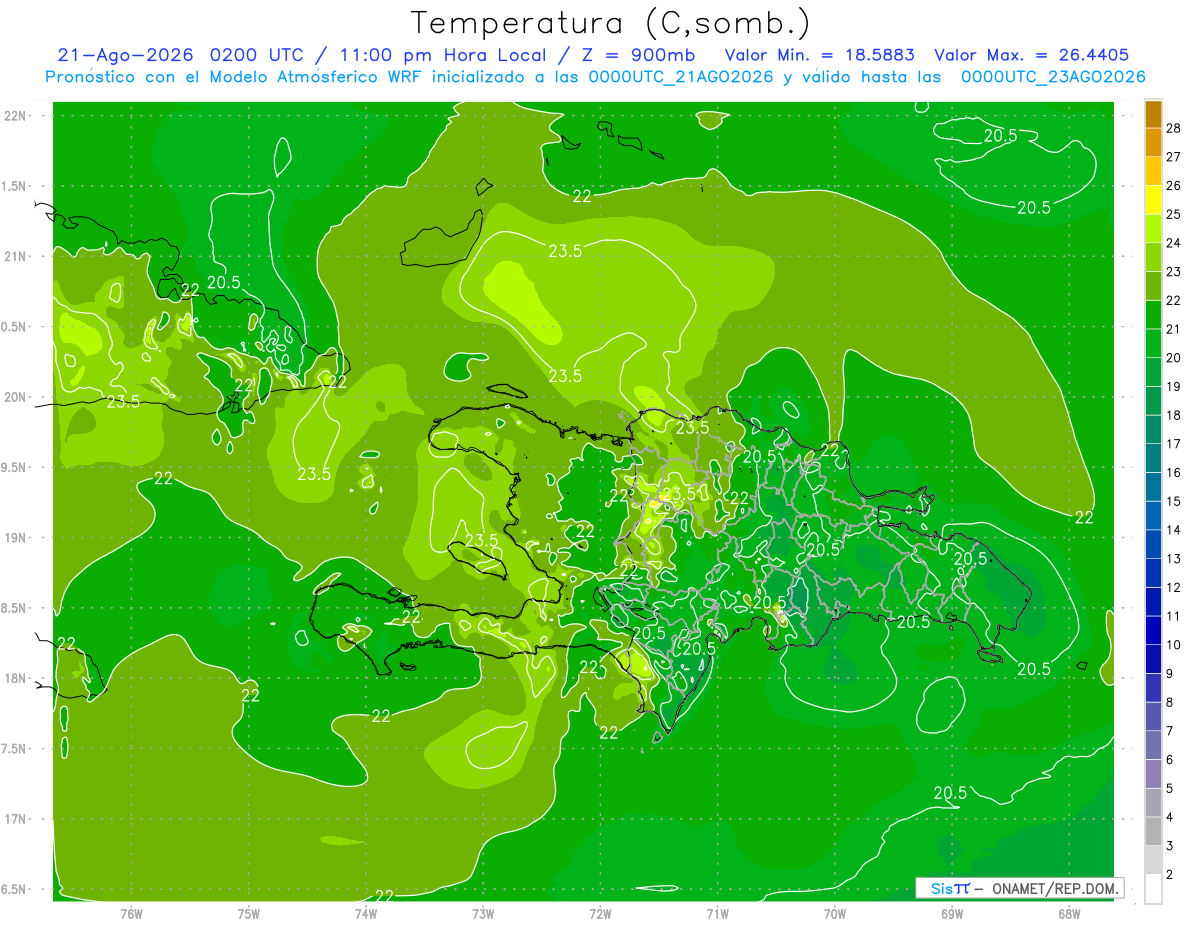Click the '0200 UTC' time label
1200x927 pixels.
click(x=255, y=55)
